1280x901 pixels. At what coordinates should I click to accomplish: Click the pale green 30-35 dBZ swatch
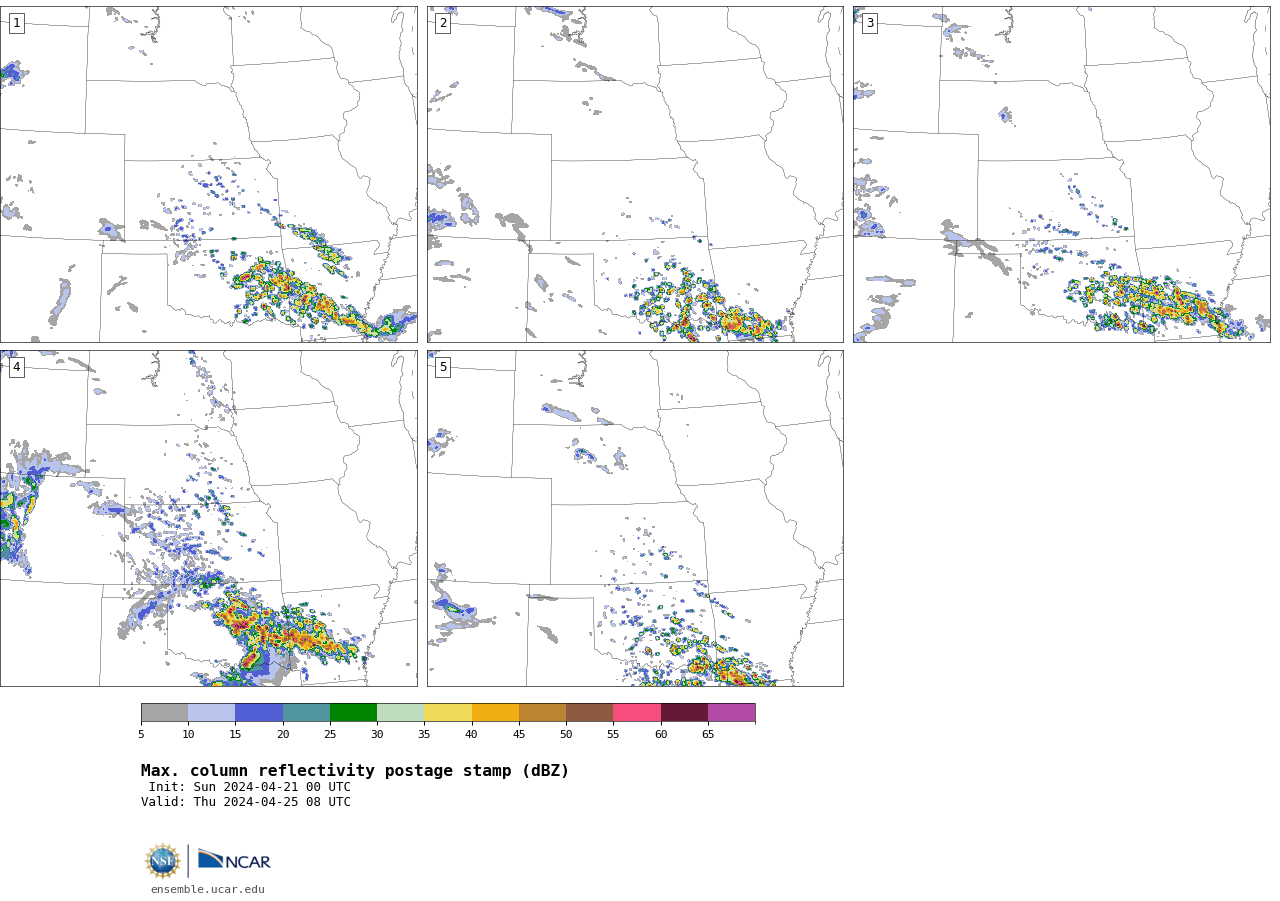401,712
